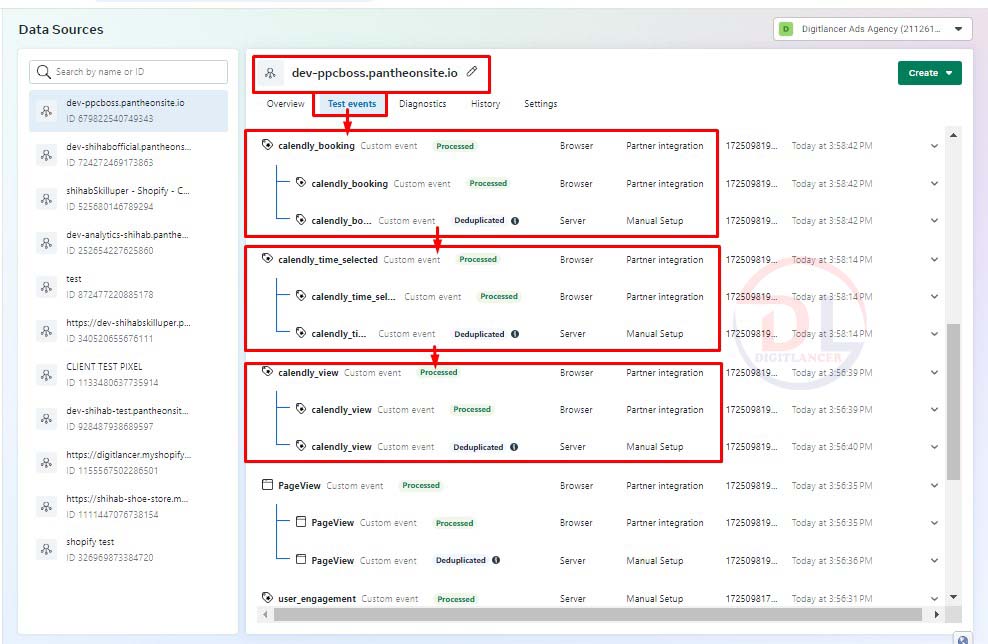Select shopify test data source
The image size is (988, 644).
point(129,549)
